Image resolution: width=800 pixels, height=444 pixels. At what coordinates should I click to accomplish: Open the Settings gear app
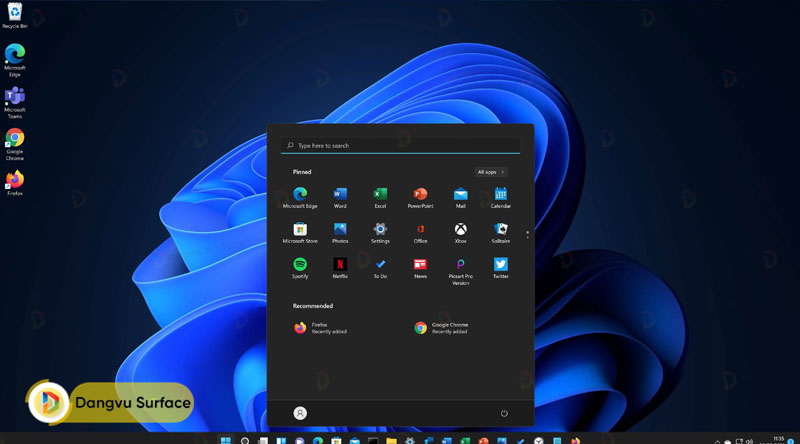[380, 230]
